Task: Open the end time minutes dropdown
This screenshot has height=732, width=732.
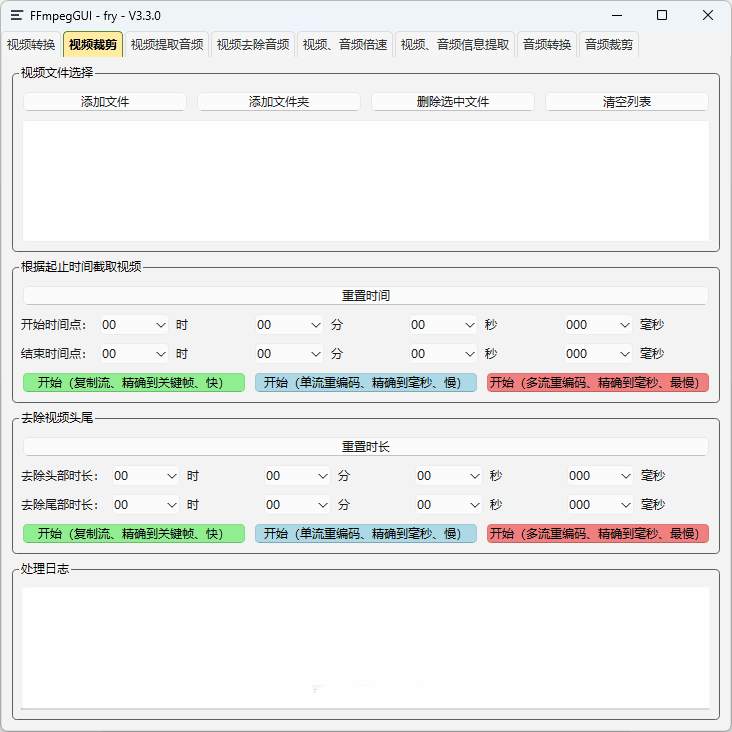Action: coord(289,354)
